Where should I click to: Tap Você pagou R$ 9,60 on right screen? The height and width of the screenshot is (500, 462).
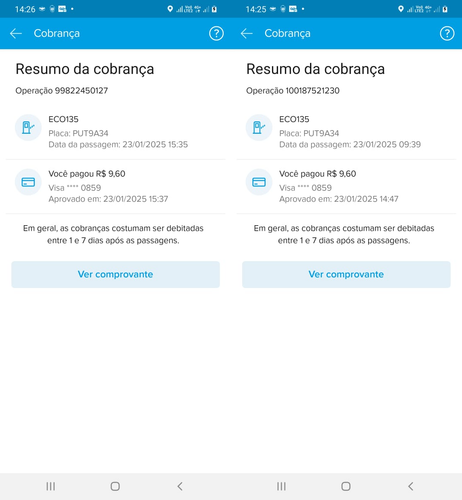pos(317,174)
